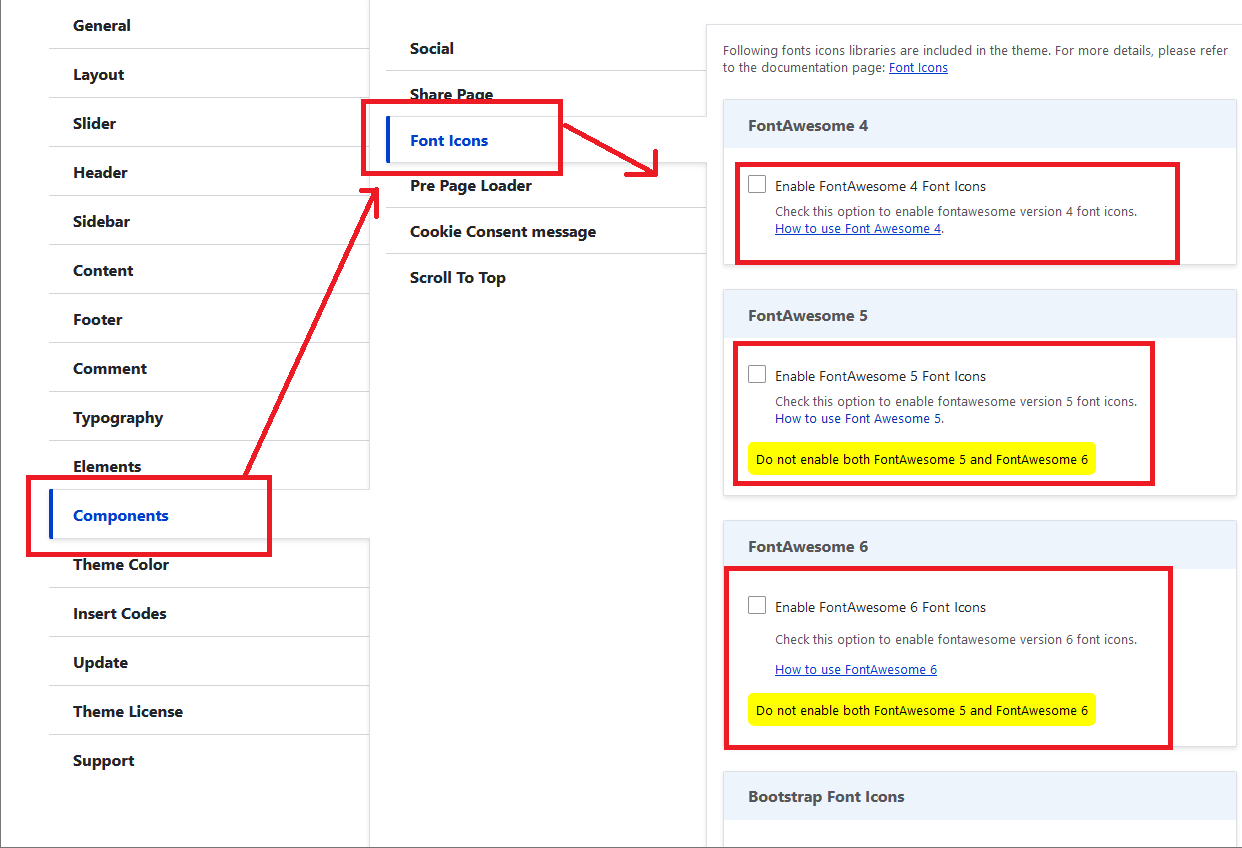Go to the Header settings tab
Viewport: 1242px width, 848px height.
(x=100, y=173)
